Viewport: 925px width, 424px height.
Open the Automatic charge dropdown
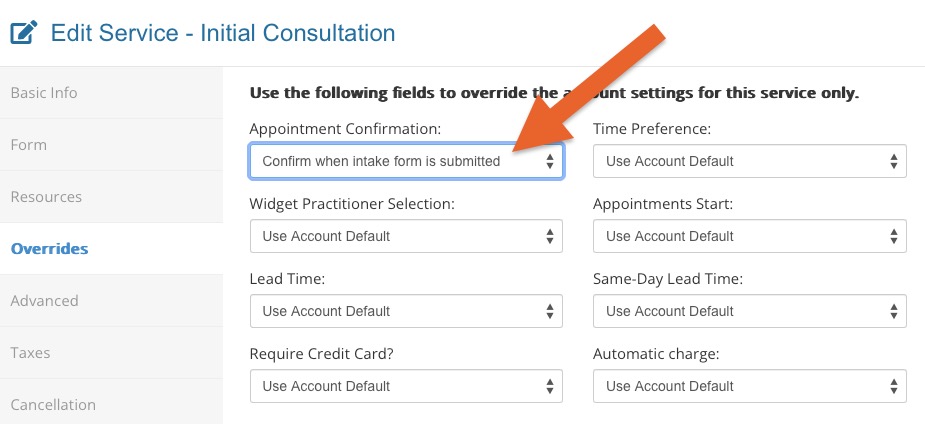(x=749, y=386)
